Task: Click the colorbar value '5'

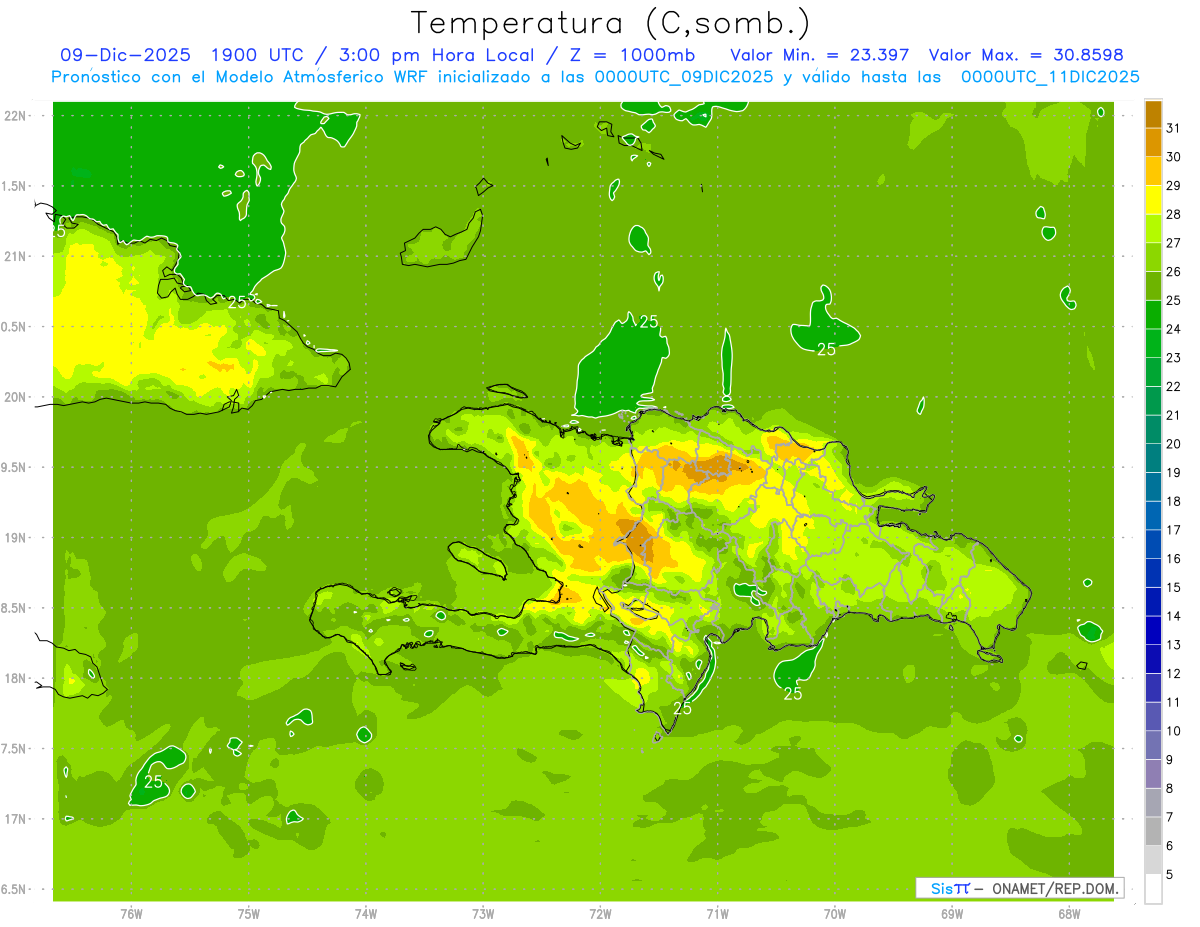Action: 1170,875
